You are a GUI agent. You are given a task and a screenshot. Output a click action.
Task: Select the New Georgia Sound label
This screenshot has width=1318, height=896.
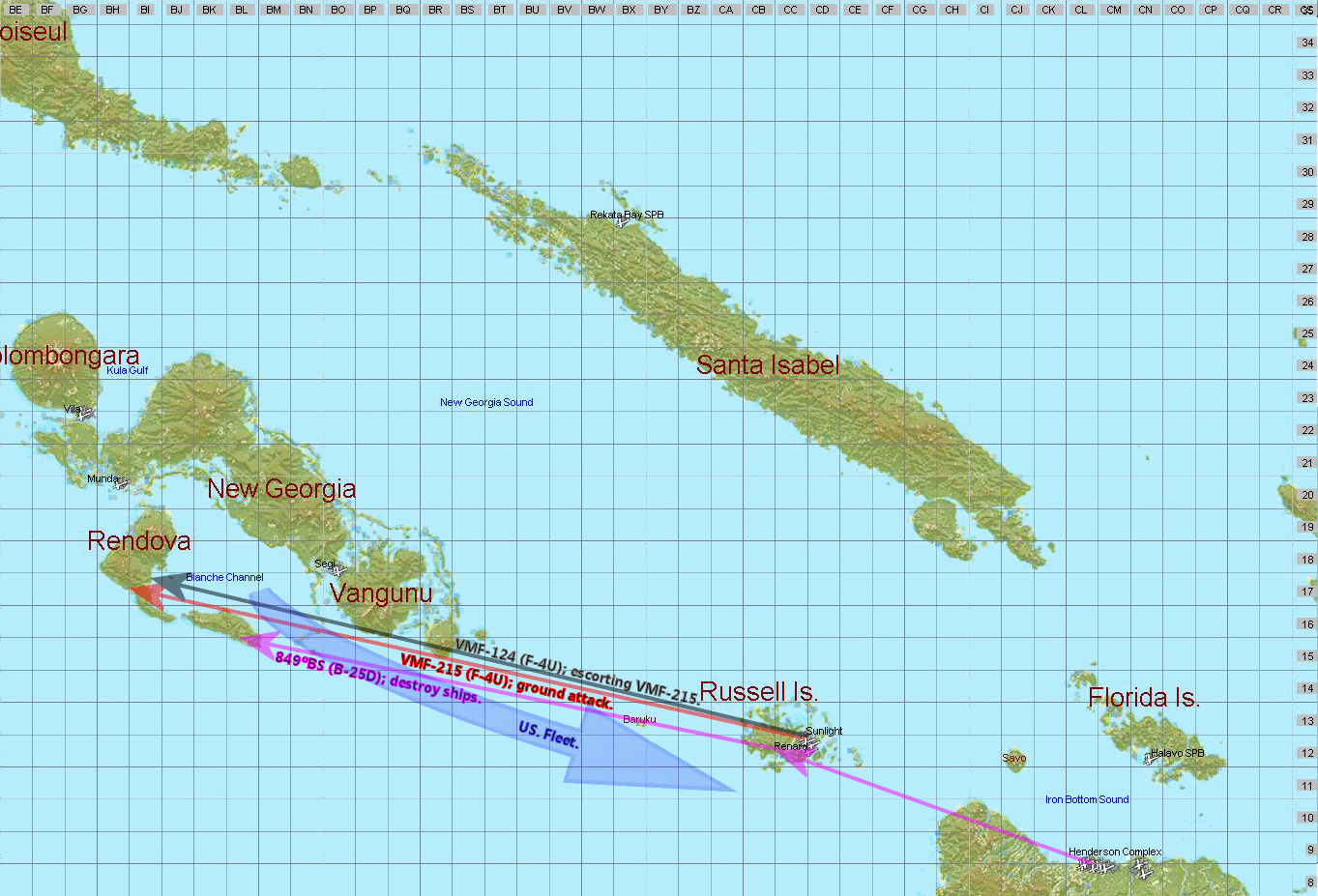[486, 402]
